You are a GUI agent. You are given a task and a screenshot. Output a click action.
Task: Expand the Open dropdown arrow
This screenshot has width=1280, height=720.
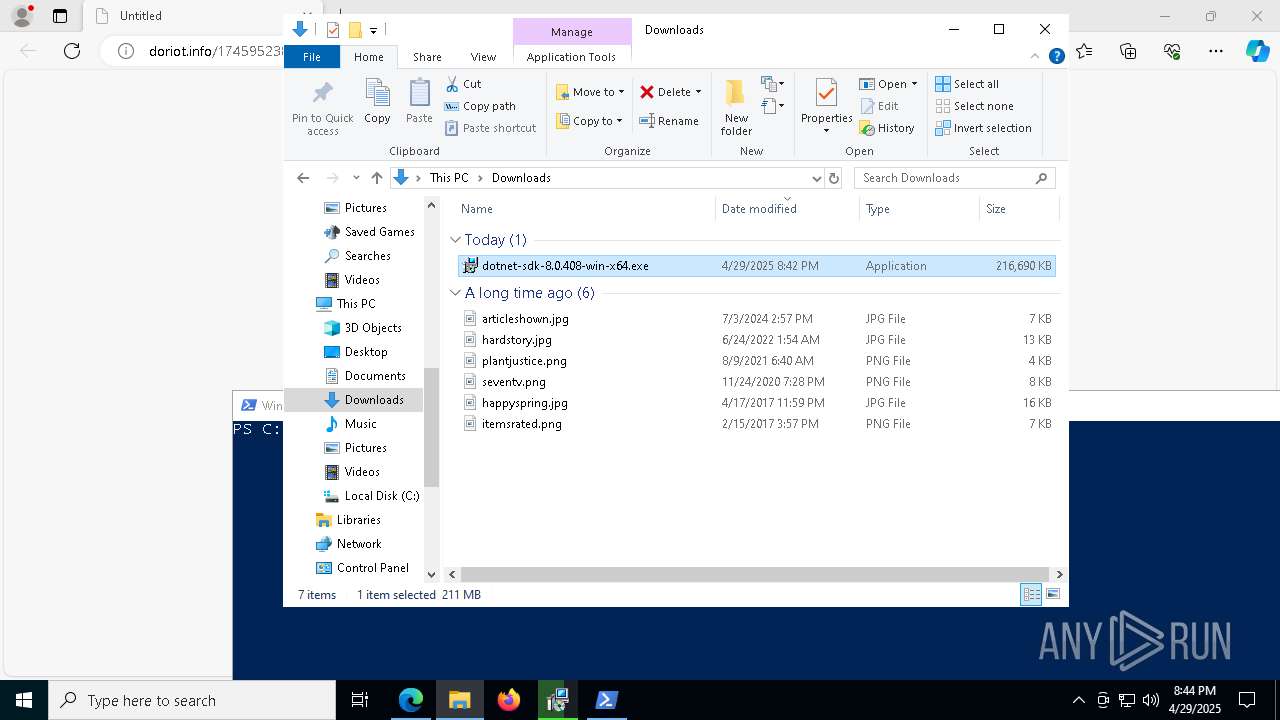(x=914, y=84)
